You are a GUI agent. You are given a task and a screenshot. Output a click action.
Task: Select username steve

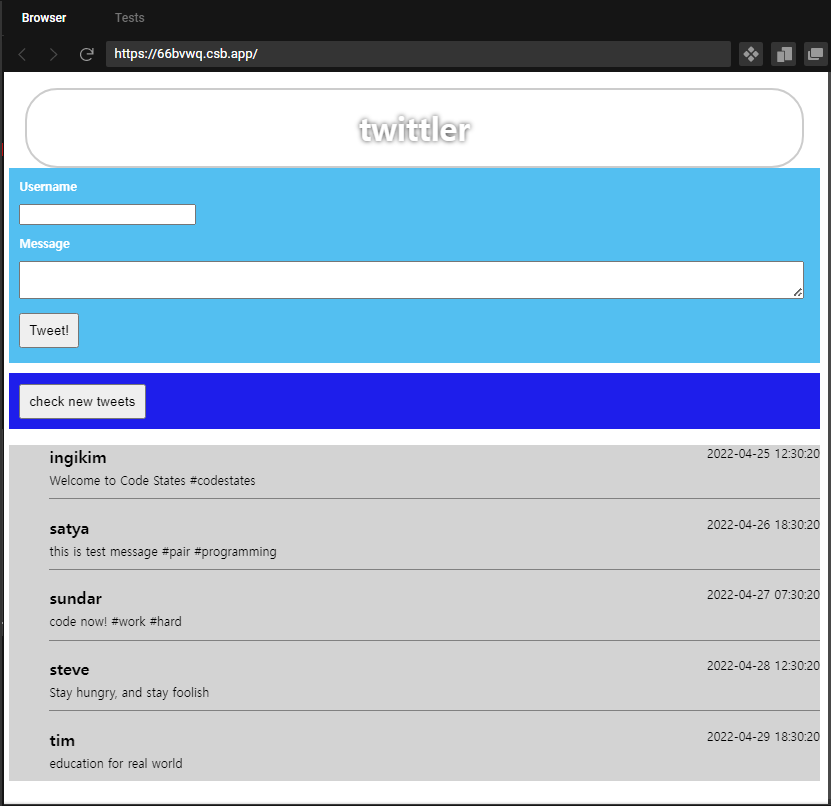(69, 669)
